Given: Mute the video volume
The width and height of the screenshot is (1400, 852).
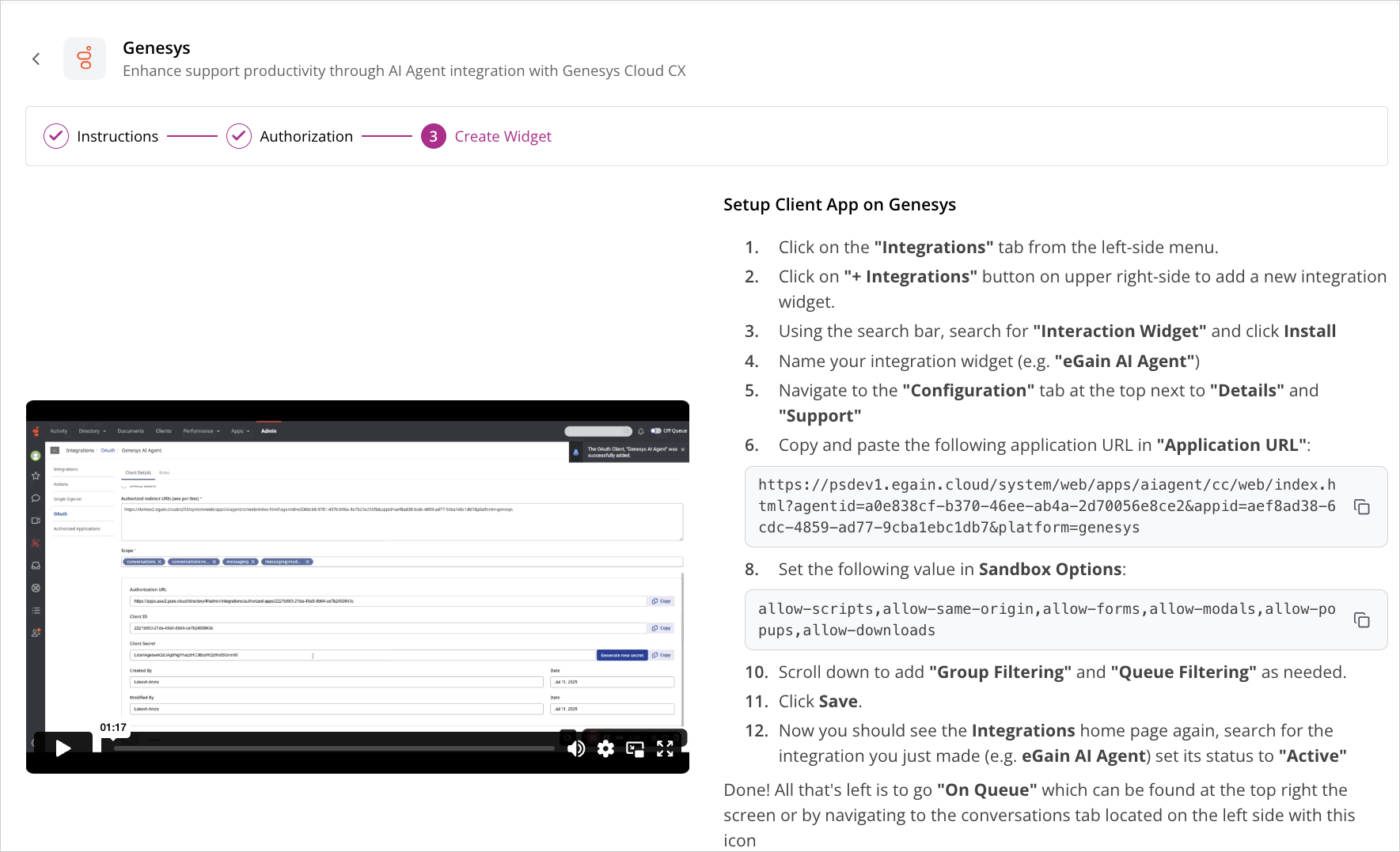Looking at the screenshot, I should coord(576,748).
